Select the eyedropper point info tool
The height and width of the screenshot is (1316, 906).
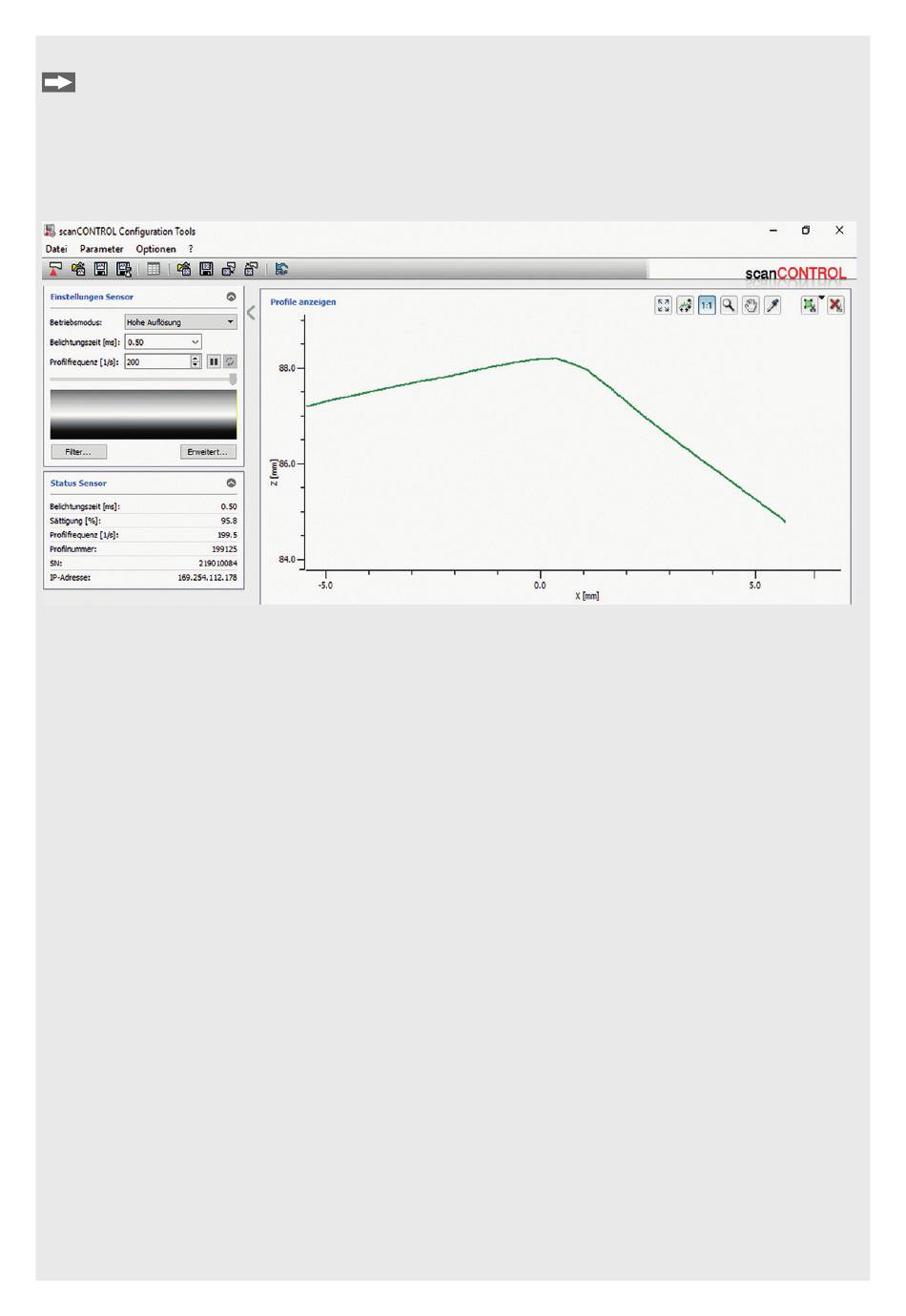[772, 305]
